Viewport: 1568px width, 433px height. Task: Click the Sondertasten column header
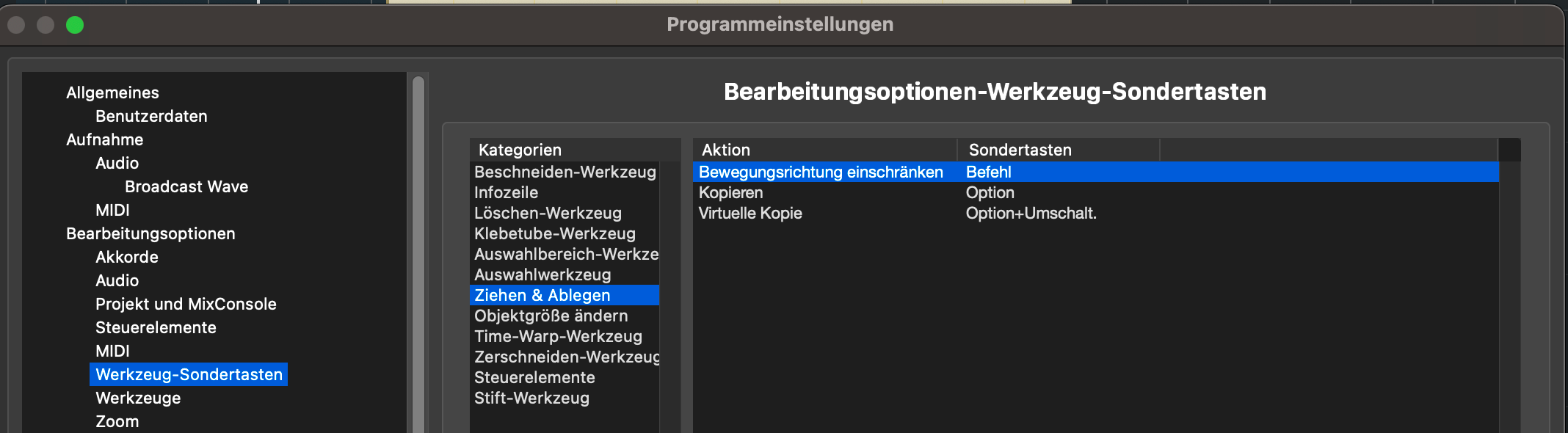[1059, 150]
